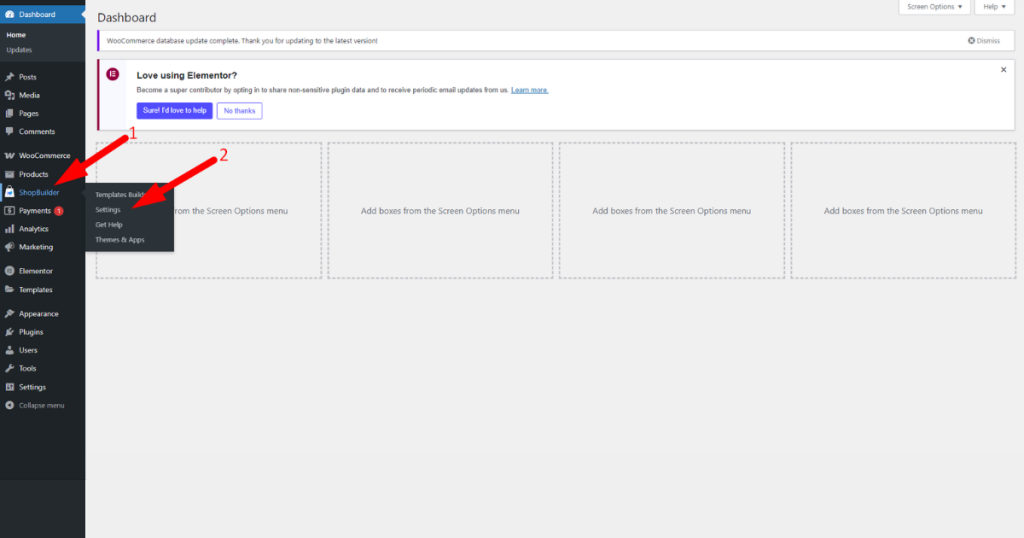Click the WooCommerce database update message

point(242,40)
